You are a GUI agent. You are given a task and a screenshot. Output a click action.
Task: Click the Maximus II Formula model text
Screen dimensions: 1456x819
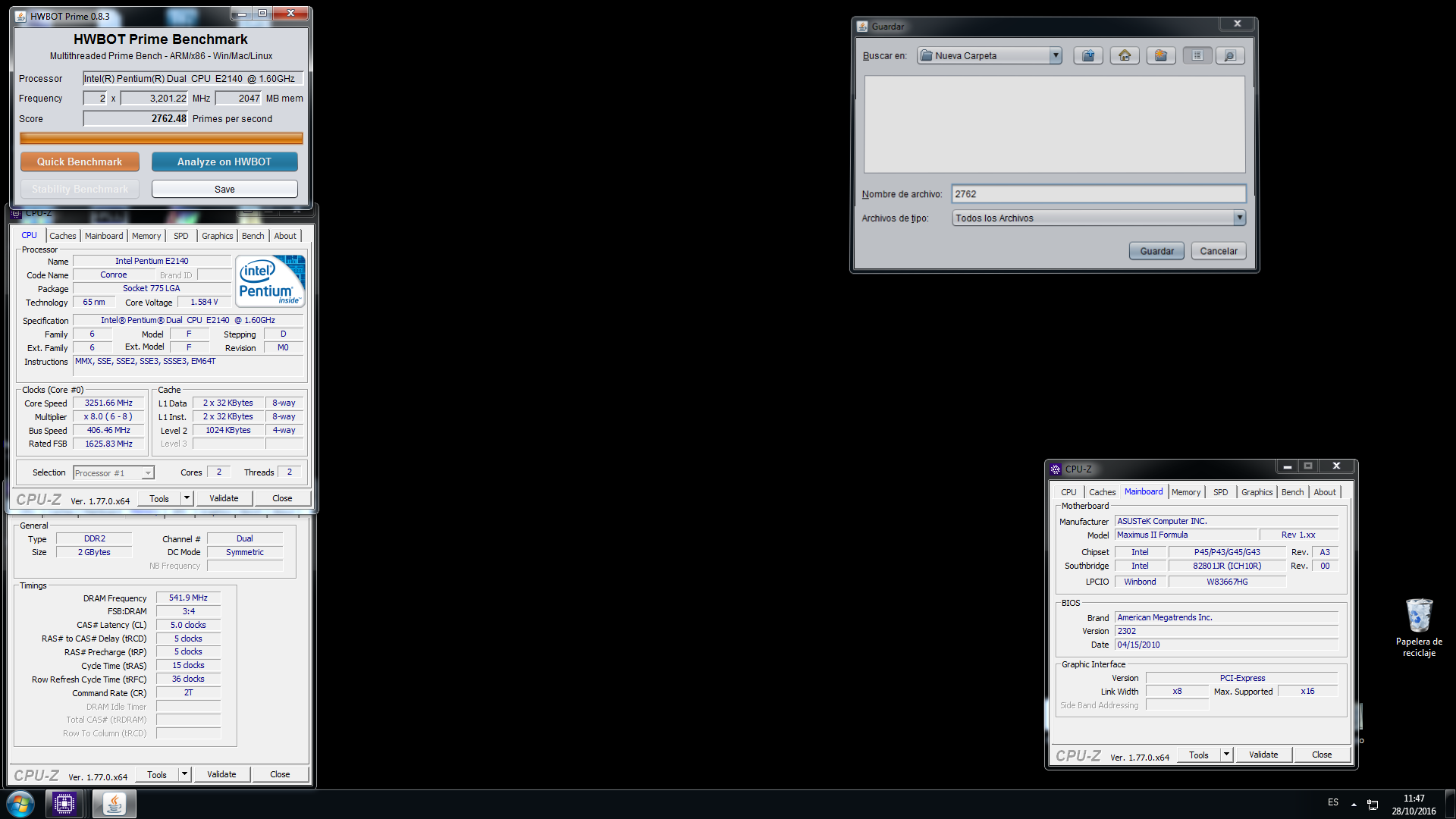(1153, 535)
